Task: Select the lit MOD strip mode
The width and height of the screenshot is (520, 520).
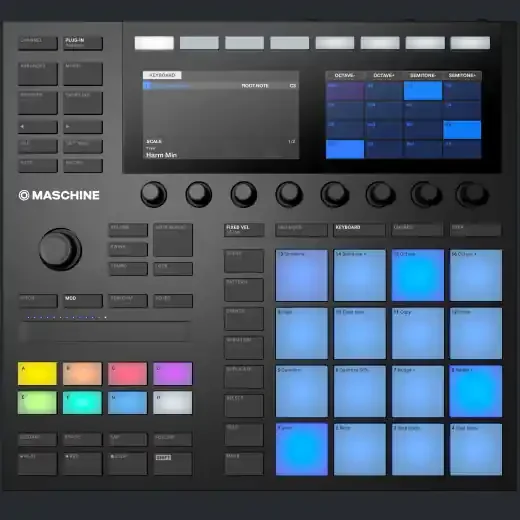Action: pyautogui.click(x=83, y=301)
